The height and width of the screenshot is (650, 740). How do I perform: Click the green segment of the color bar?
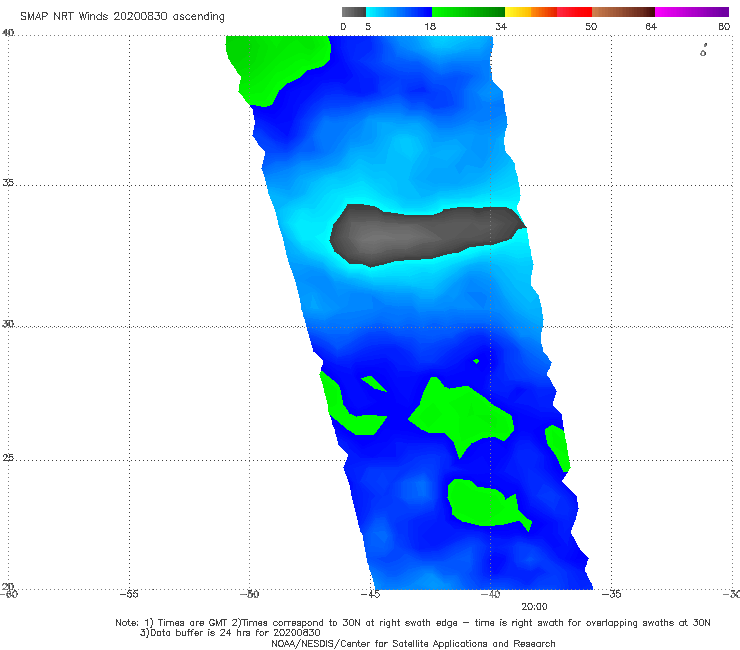pos(468,12)
